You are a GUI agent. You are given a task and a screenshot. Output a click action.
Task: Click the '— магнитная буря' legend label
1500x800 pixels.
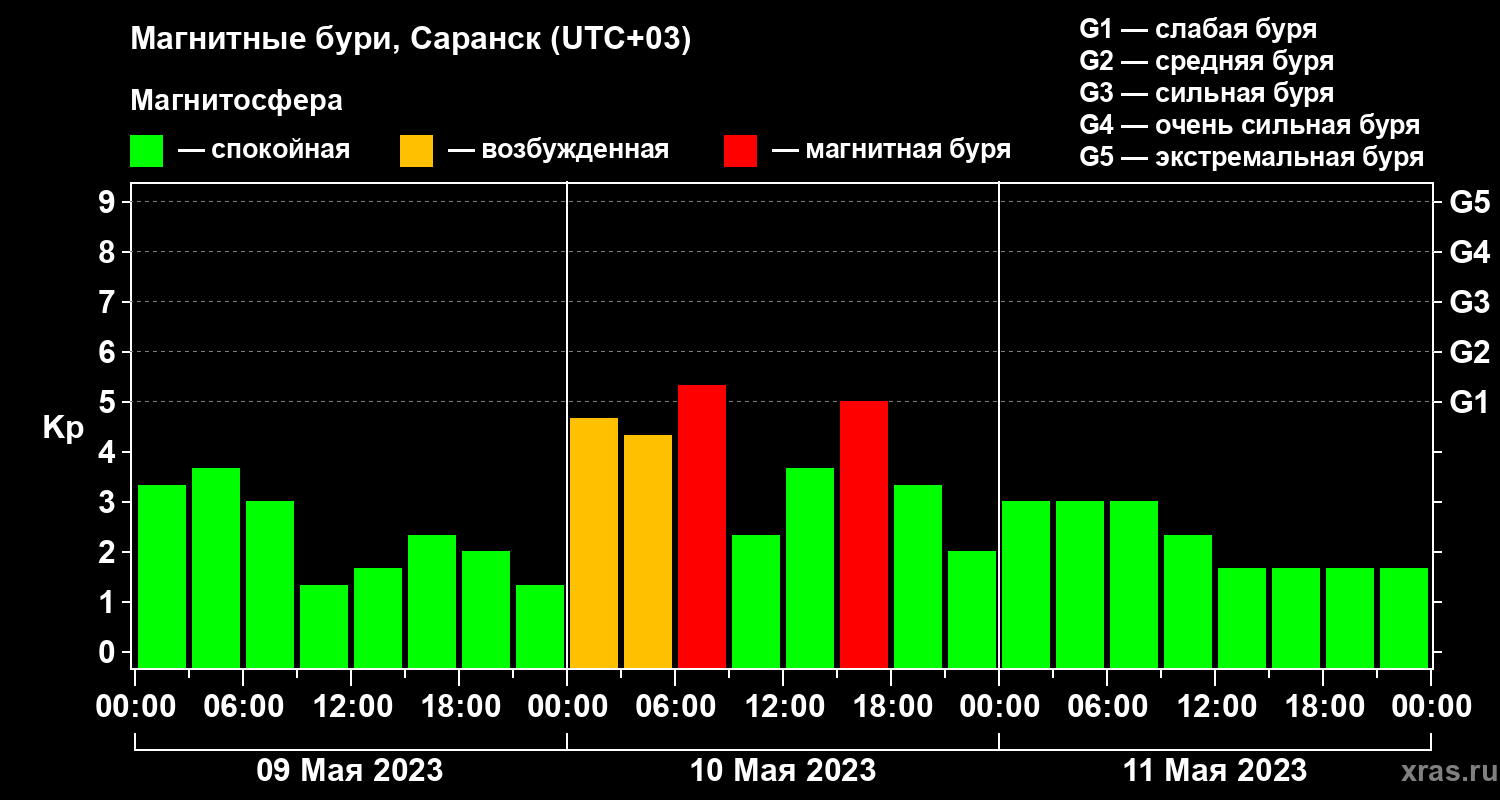892,150
